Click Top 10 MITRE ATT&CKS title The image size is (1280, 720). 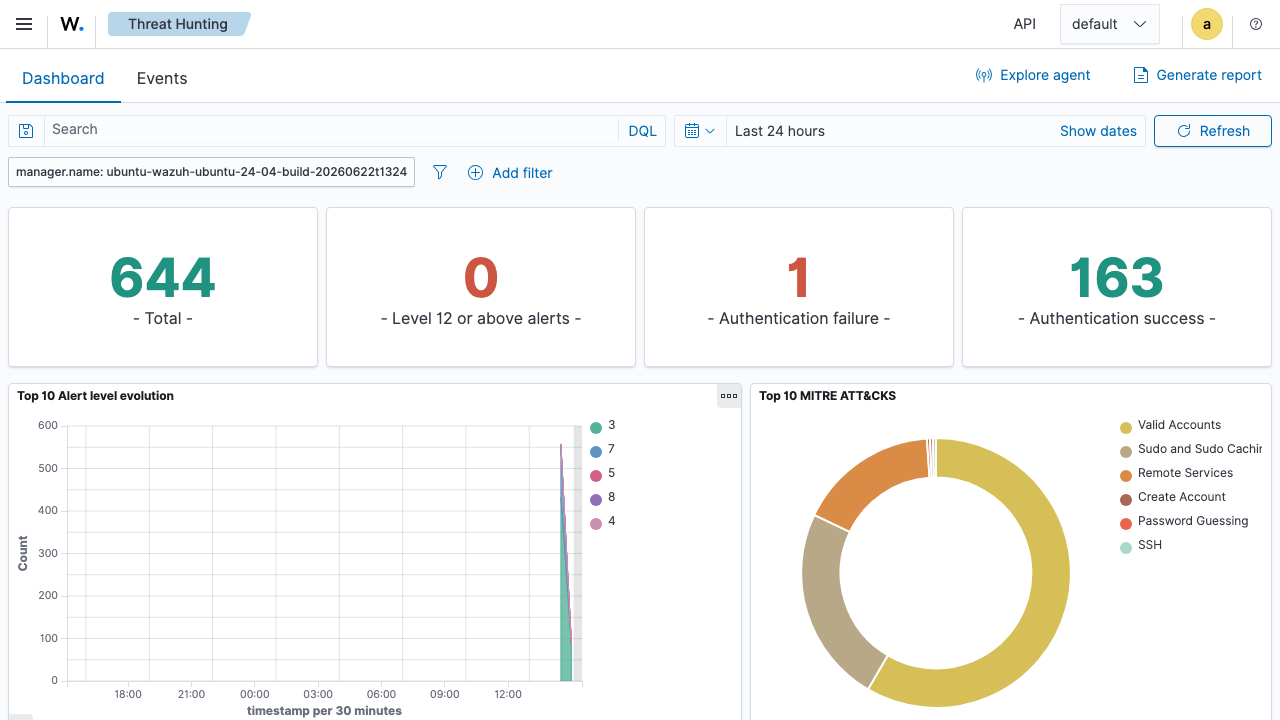point(828,396)
